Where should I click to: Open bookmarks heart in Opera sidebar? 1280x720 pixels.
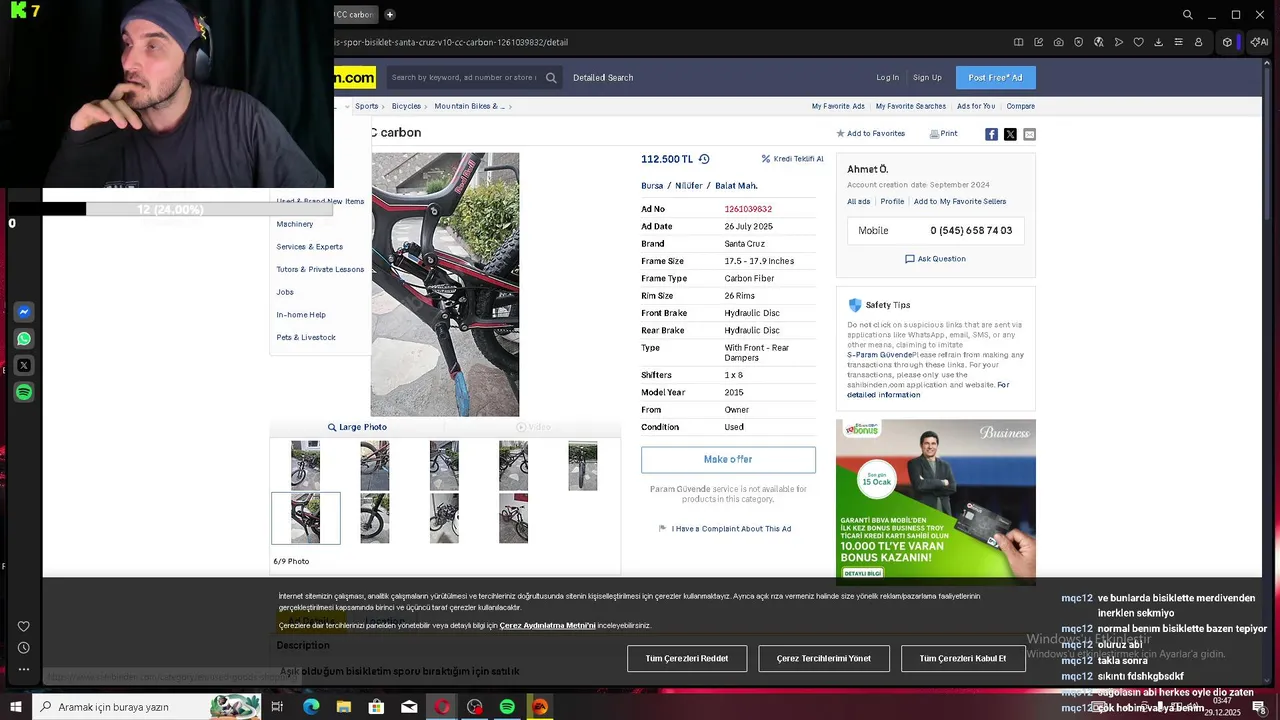click(24, 627)
